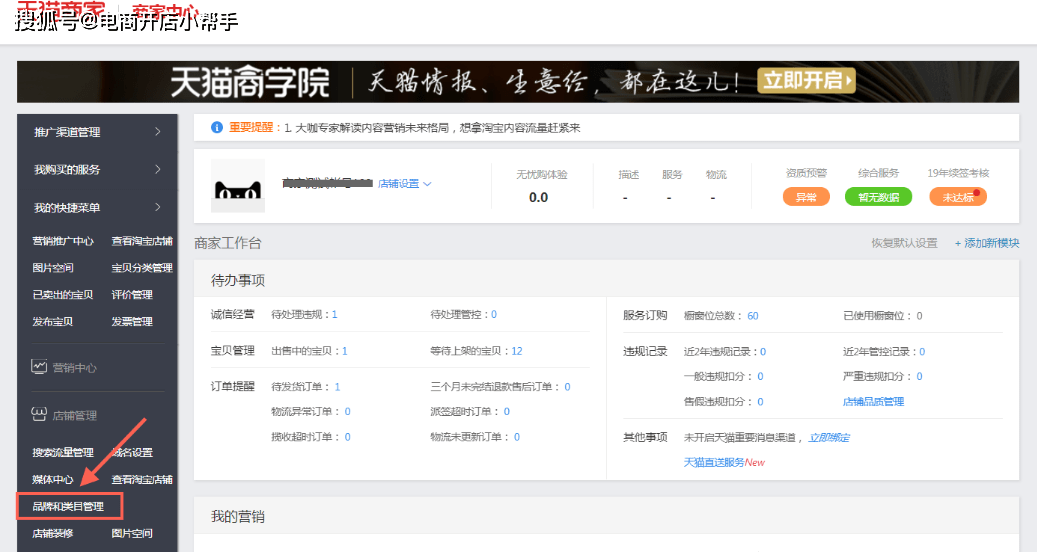
Task: Open the 物流未更新订单 count
Action: pyautogui.click(x=517, y=437)
